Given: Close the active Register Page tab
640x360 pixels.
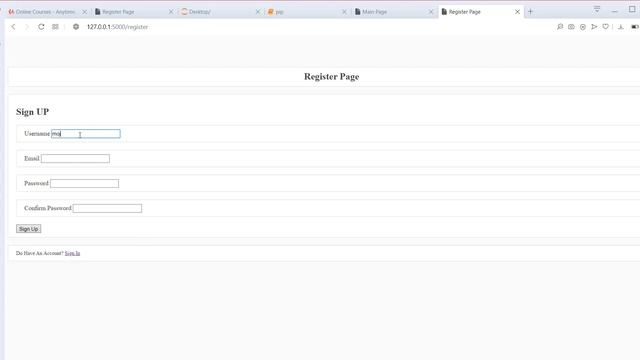Looking at the screenshot, I should pos(517,12).
